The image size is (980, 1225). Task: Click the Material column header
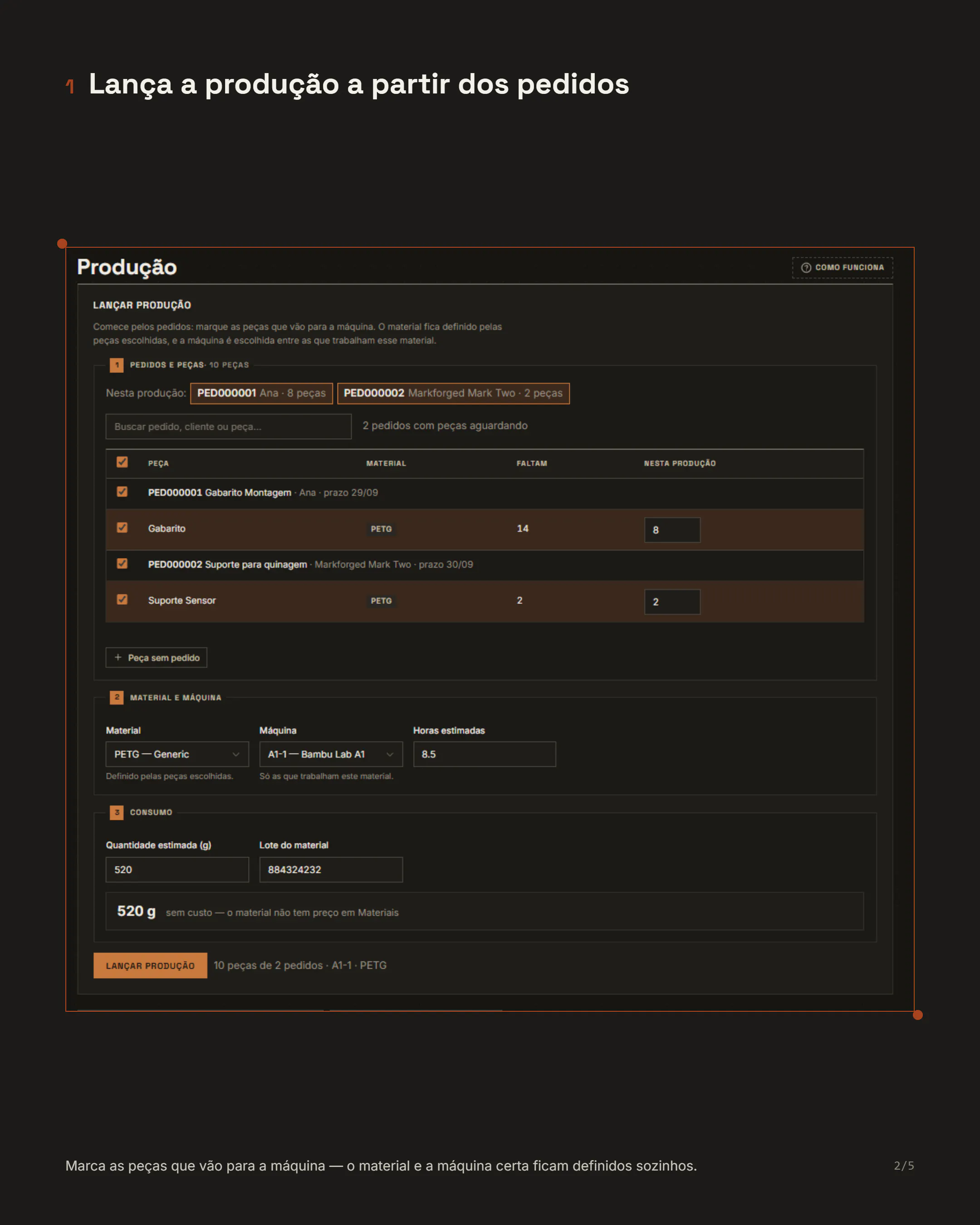(386, 464)
